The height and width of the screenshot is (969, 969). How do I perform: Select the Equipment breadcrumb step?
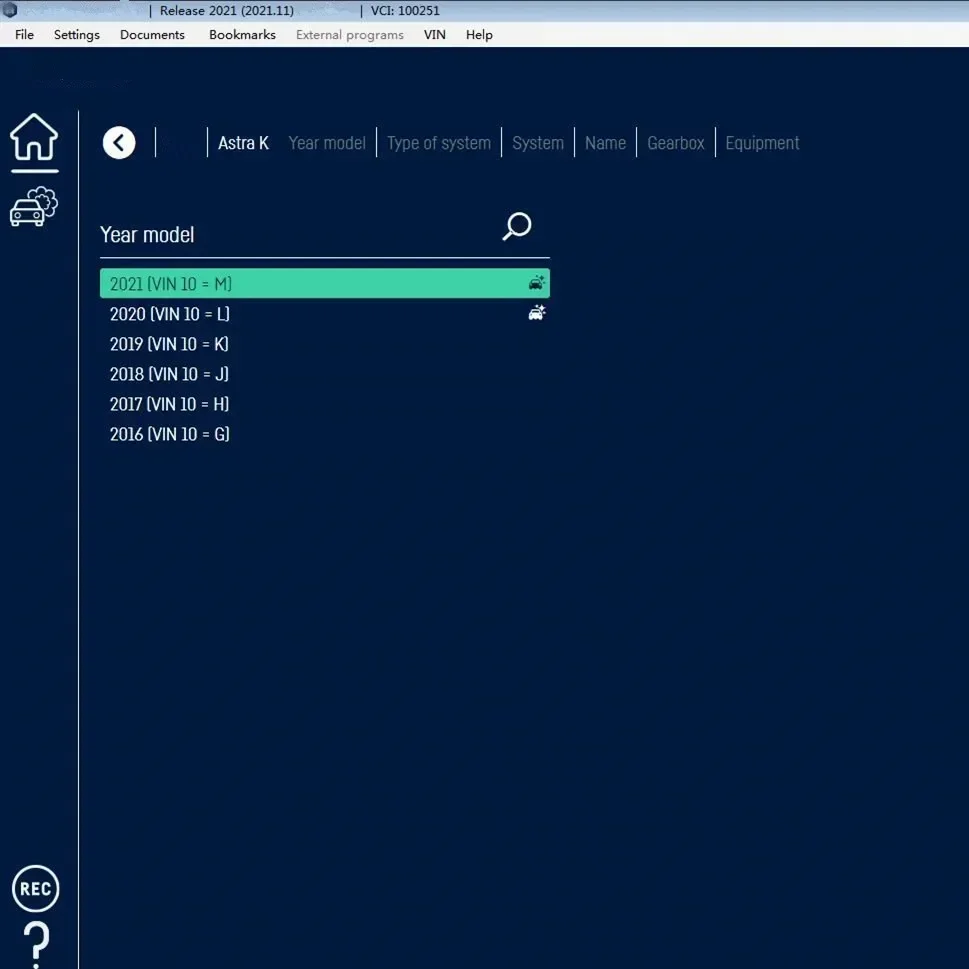pos(762,143)
